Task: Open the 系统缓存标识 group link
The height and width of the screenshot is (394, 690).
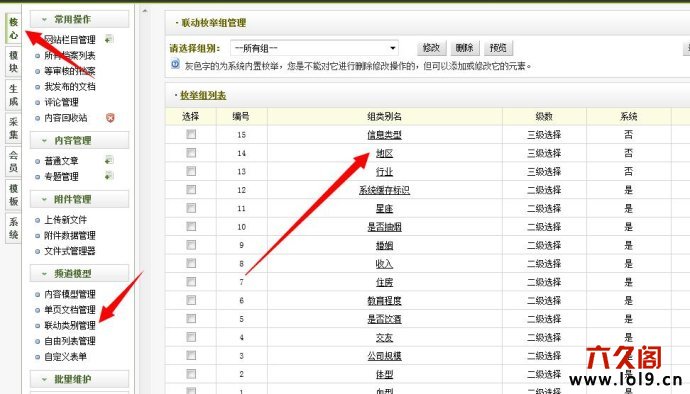Action: [384, 190]
